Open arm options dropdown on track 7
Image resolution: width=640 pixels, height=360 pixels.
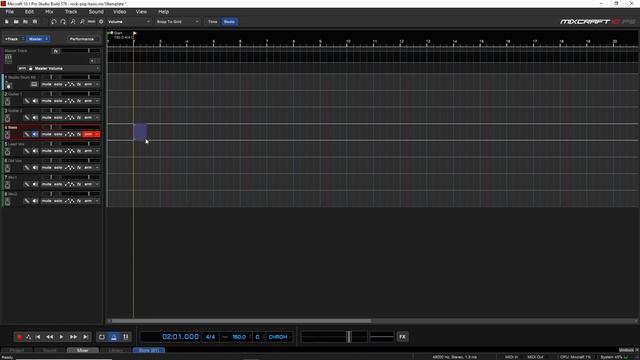(97, 184)
